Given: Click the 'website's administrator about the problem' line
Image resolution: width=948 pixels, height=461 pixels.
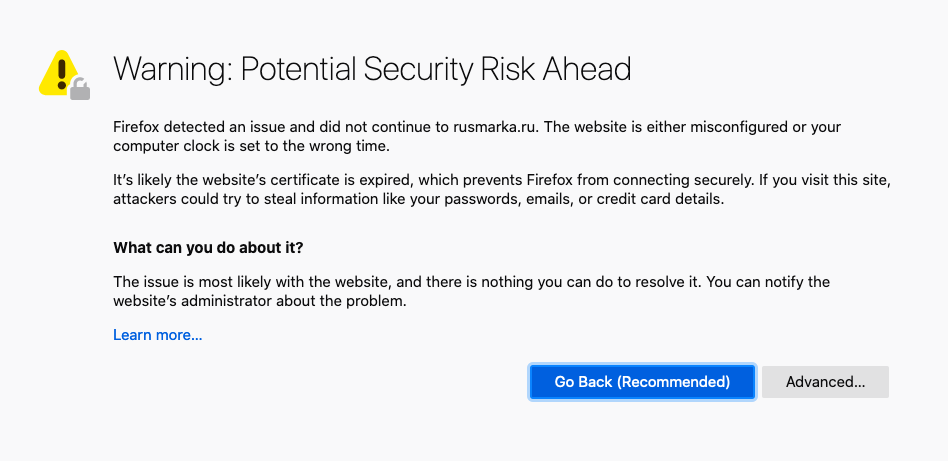Looking at the screenshot, I should [259, 301].
